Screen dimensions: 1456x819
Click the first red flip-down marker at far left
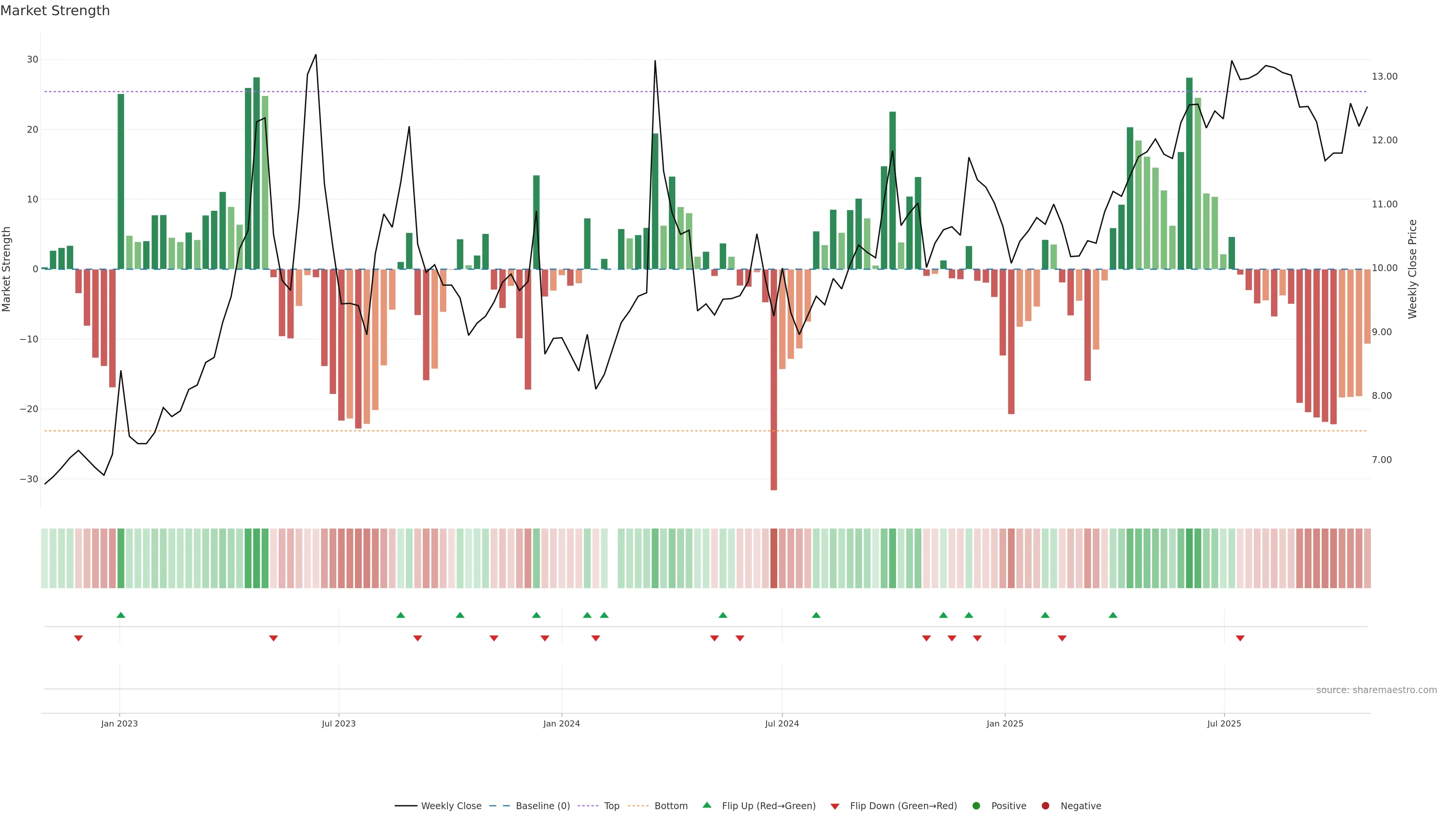point(78,638)
